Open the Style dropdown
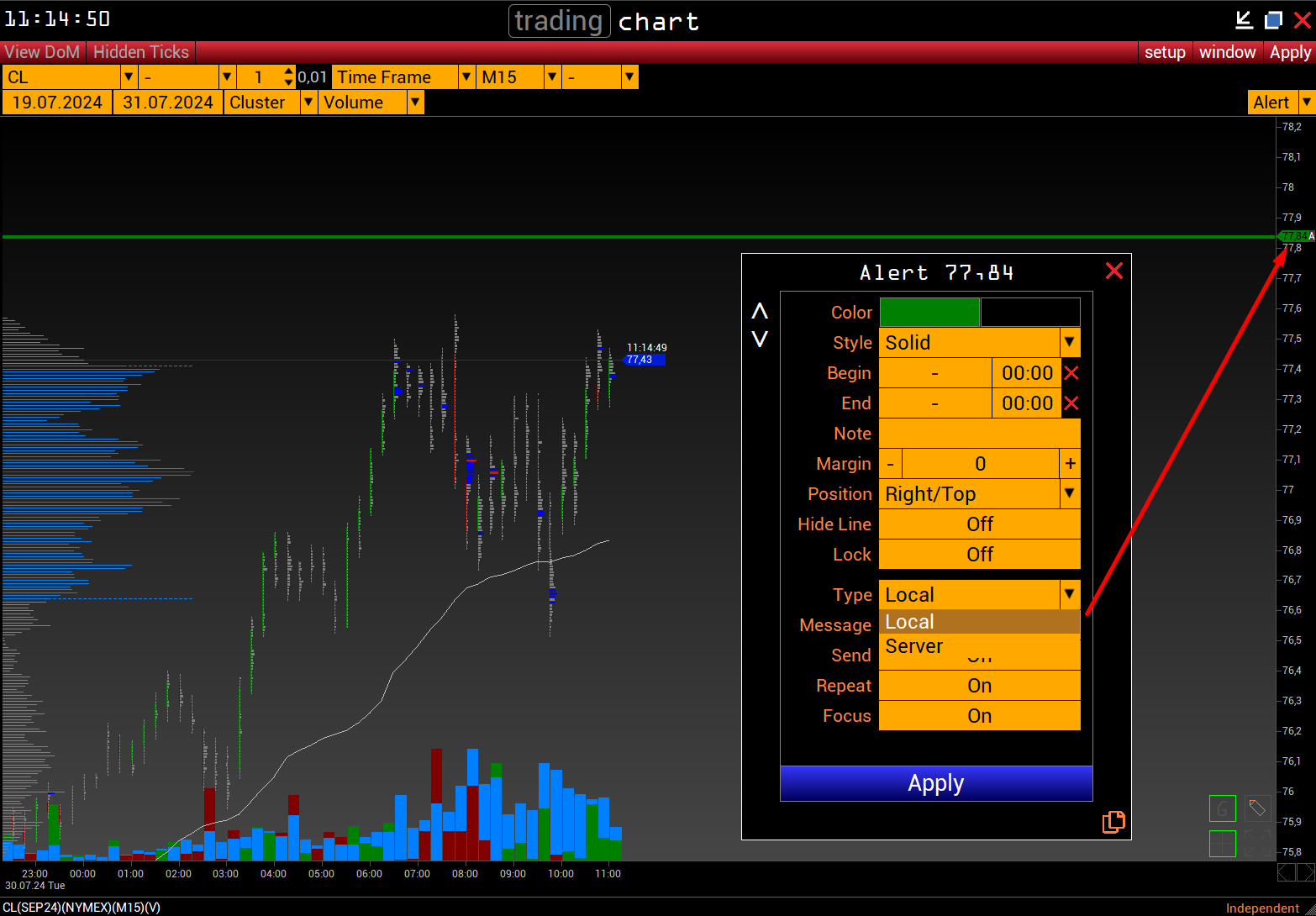Viewport: 1316px width, 916px height. [1069, 343]
